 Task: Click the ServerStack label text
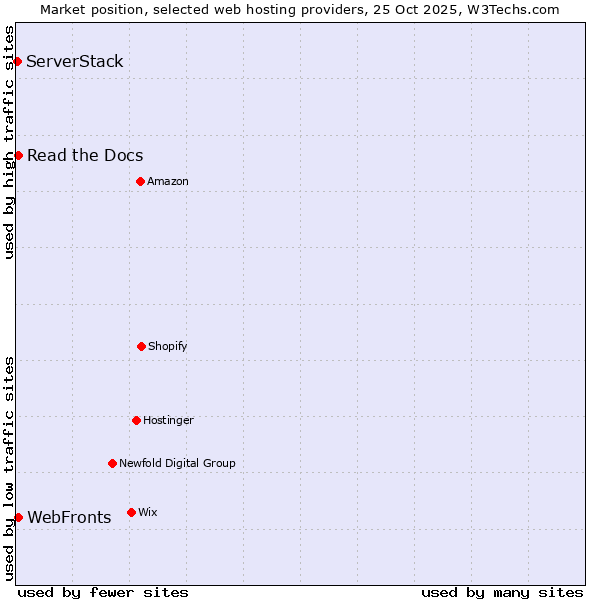[x=75, y=62]
